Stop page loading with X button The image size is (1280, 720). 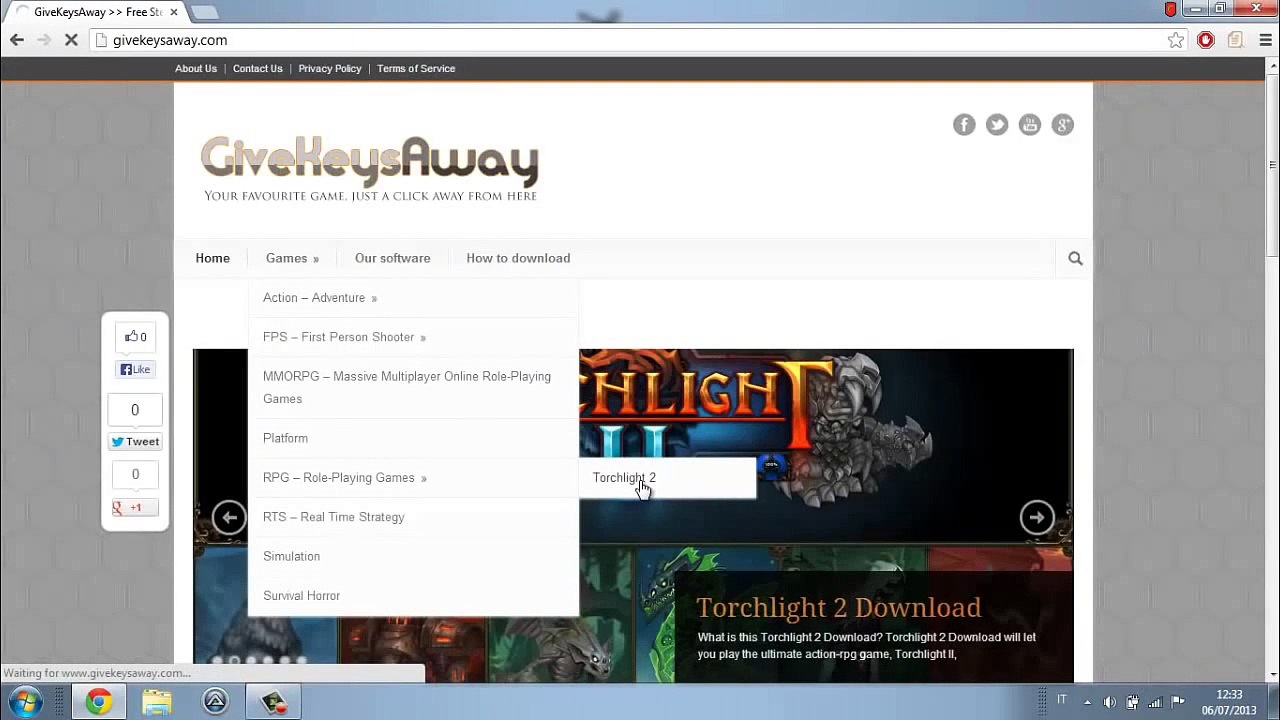click(x=73, y=40)
